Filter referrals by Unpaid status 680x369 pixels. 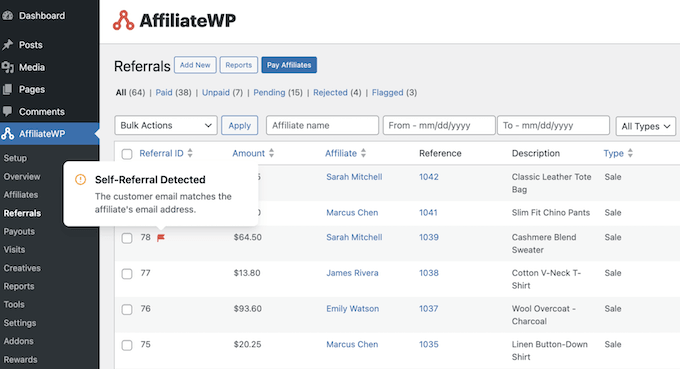[216, 92]
